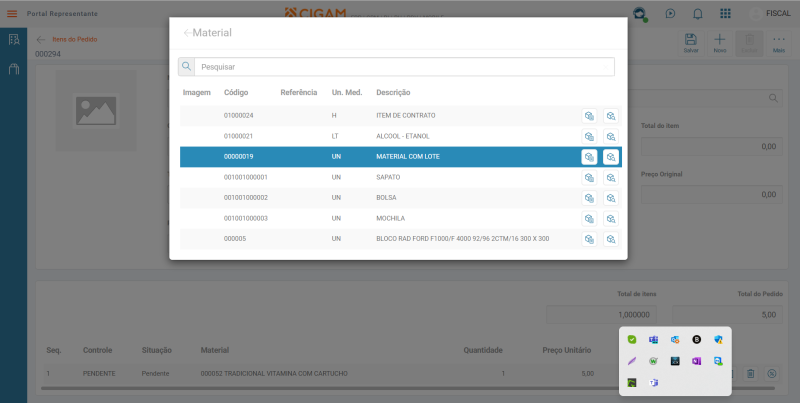Open Webroot green W tray icon
Viewport: 800px width, 403px height.
(x=654, y=361)
